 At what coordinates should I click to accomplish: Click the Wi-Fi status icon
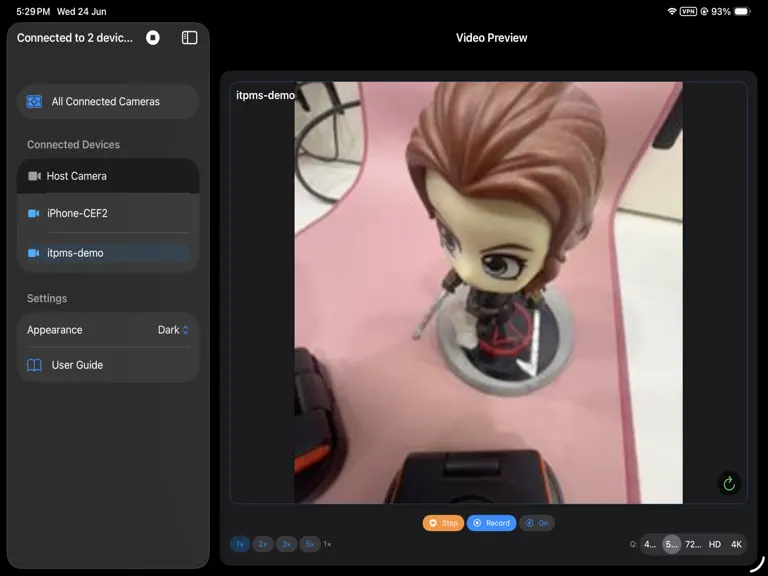coord(672,11)
